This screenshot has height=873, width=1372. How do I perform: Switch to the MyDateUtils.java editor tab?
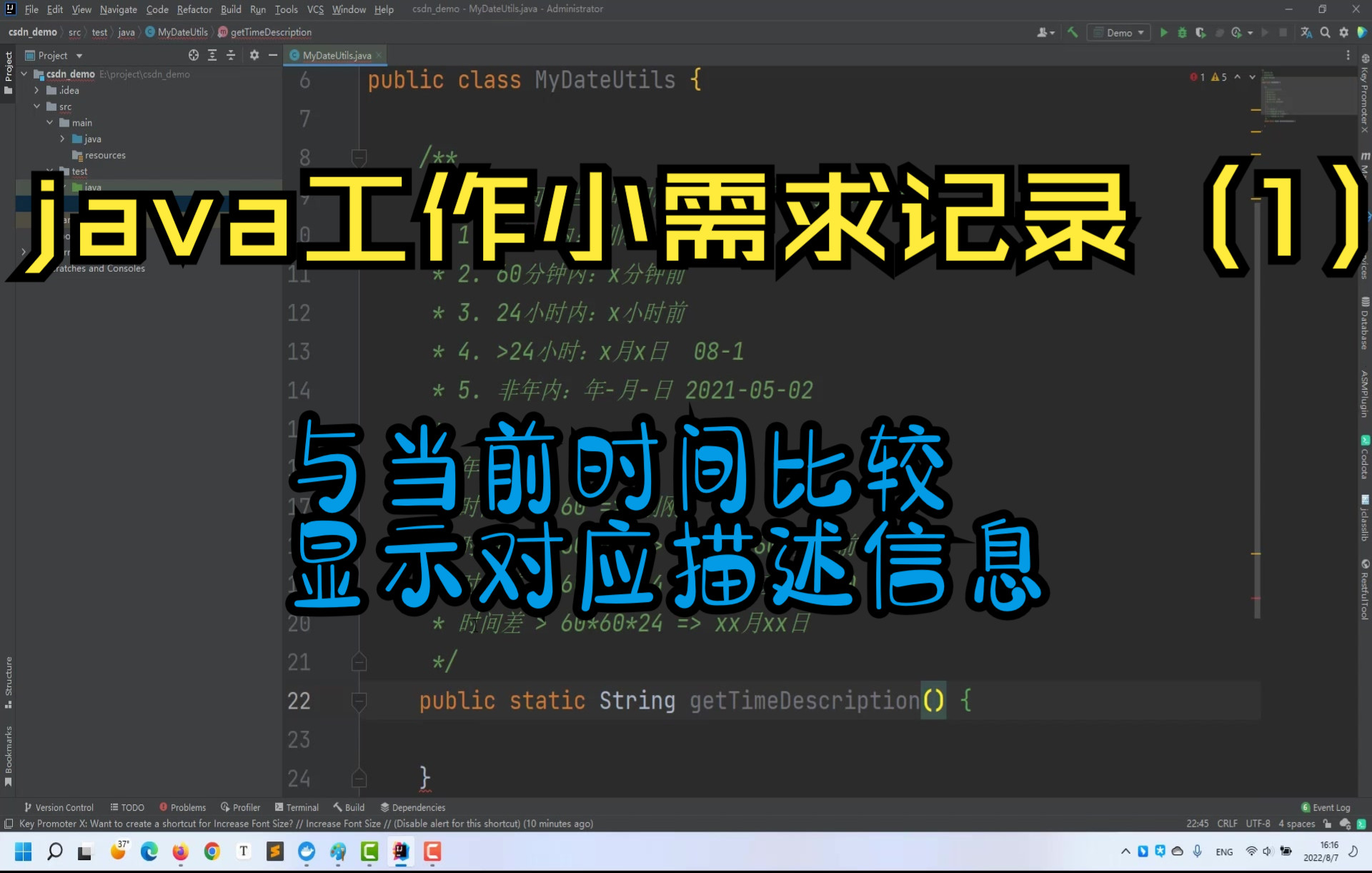(336, 55)
